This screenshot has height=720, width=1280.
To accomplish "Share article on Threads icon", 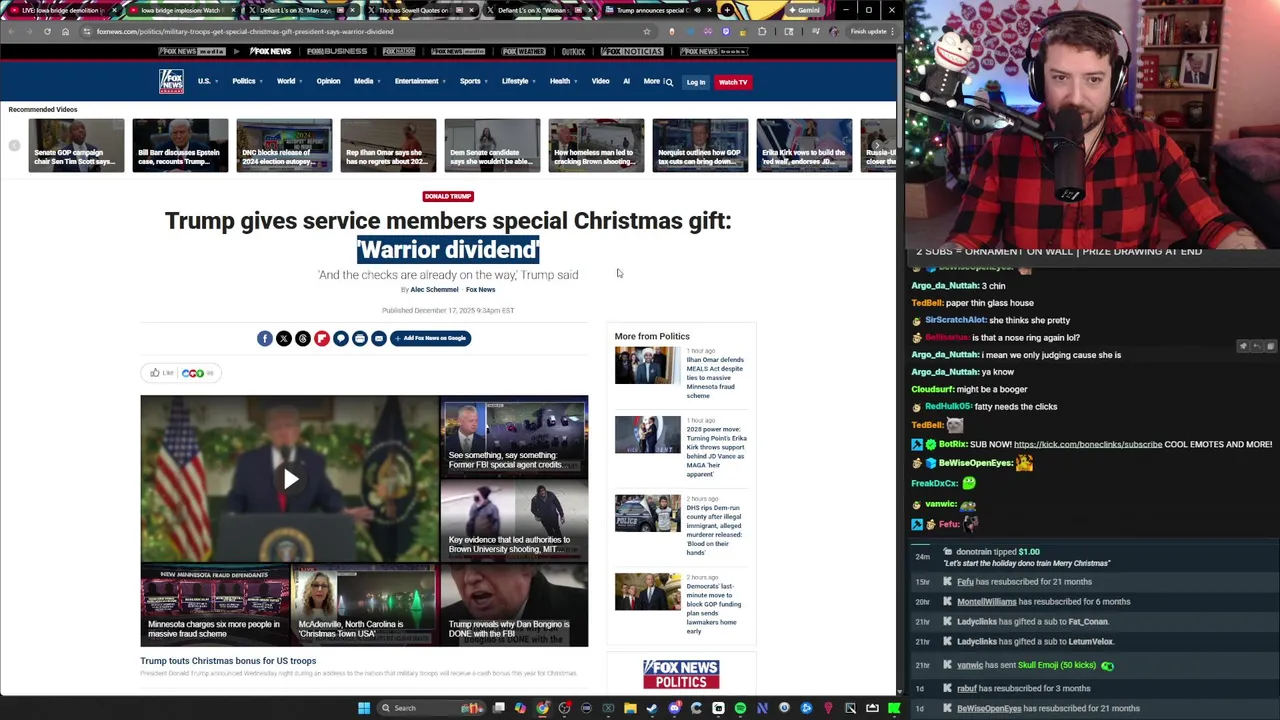I will [x=303, y=339].
